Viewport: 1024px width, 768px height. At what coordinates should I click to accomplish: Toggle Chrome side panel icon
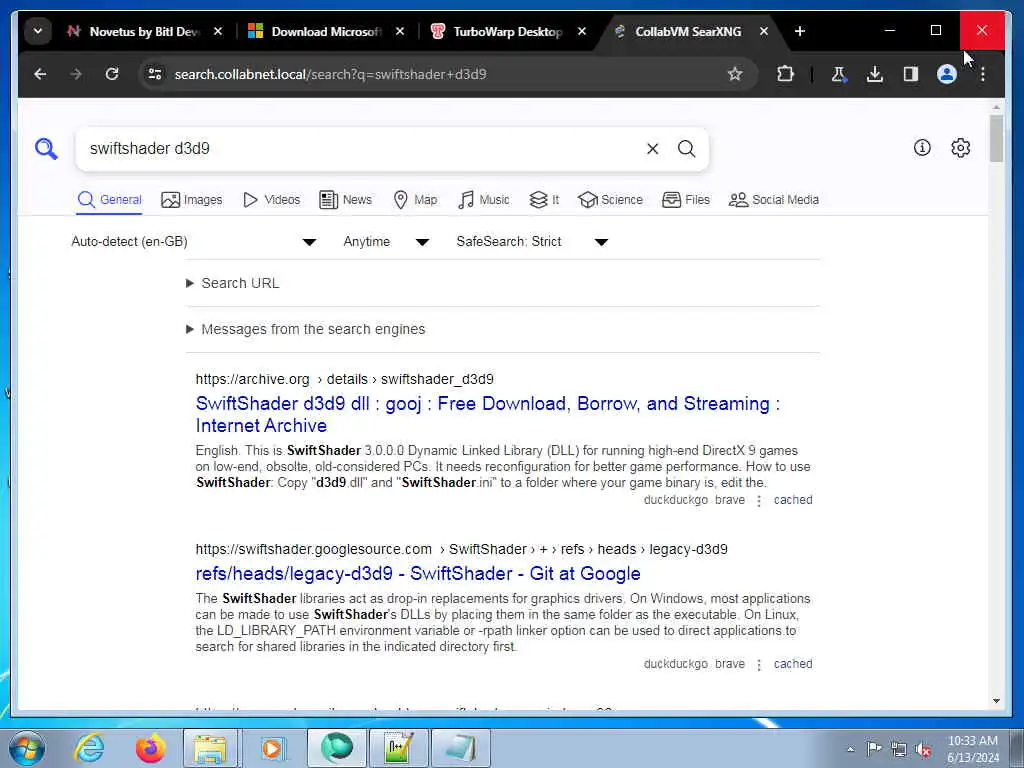click(910, 74)
